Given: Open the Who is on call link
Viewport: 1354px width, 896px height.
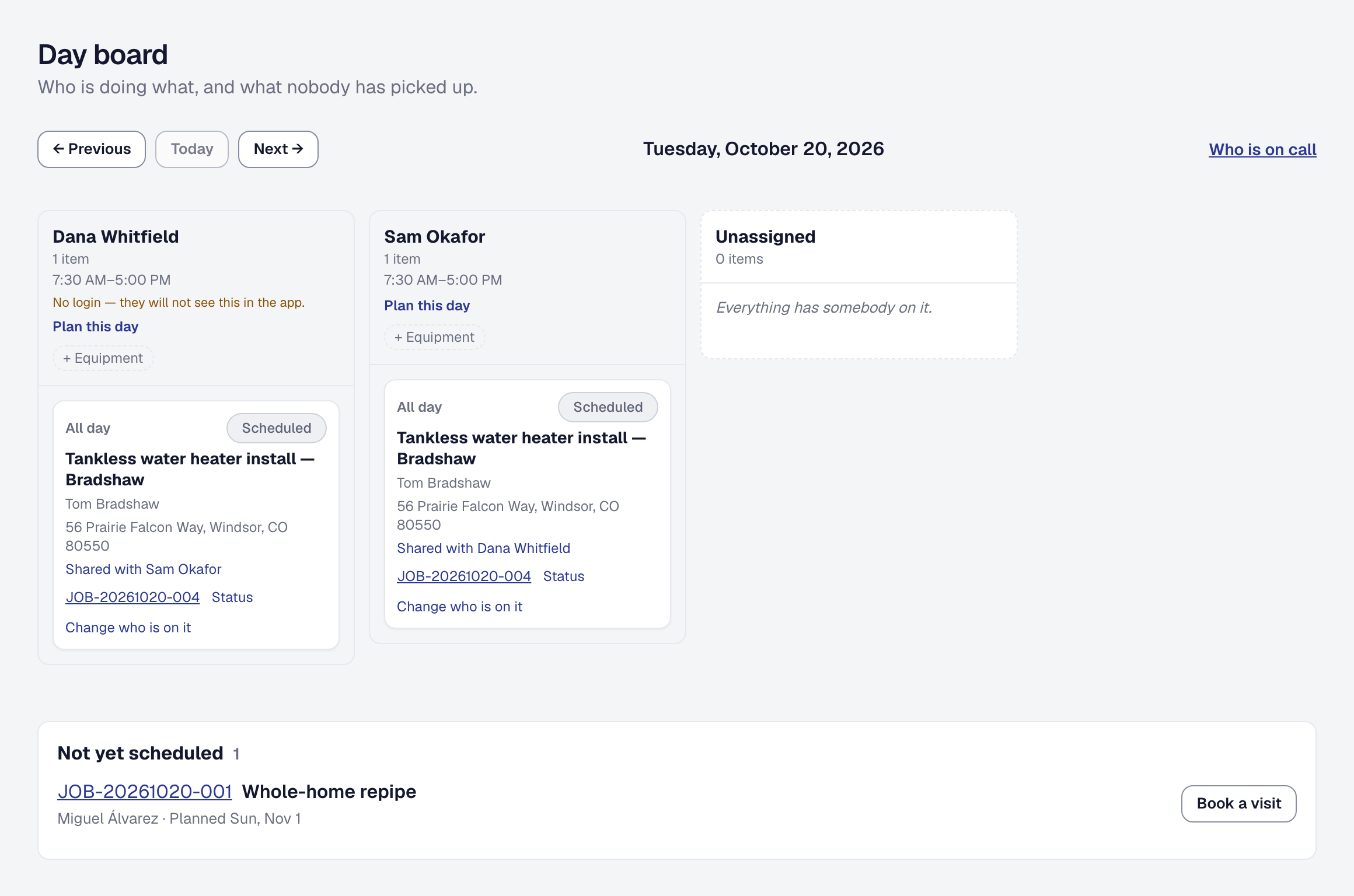Looking at the screenshot, I should [x=1262, y=149].
